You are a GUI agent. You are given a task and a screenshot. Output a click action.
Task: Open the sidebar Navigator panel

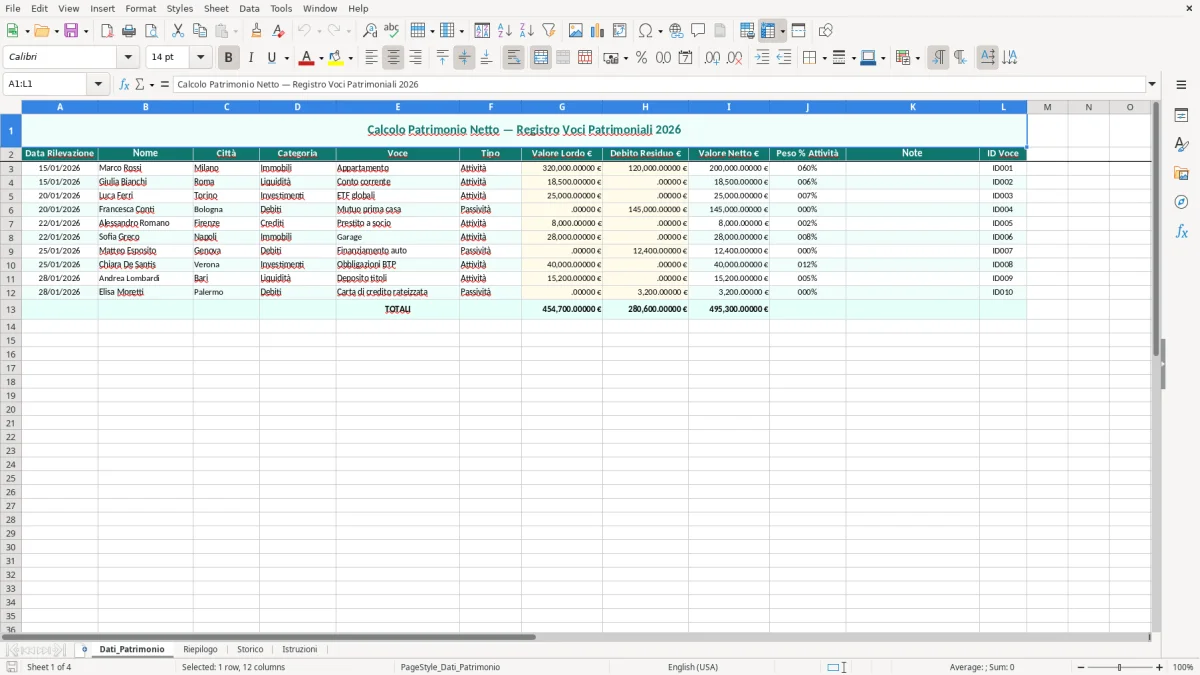pyautogui.click(x=1181, y=202)
